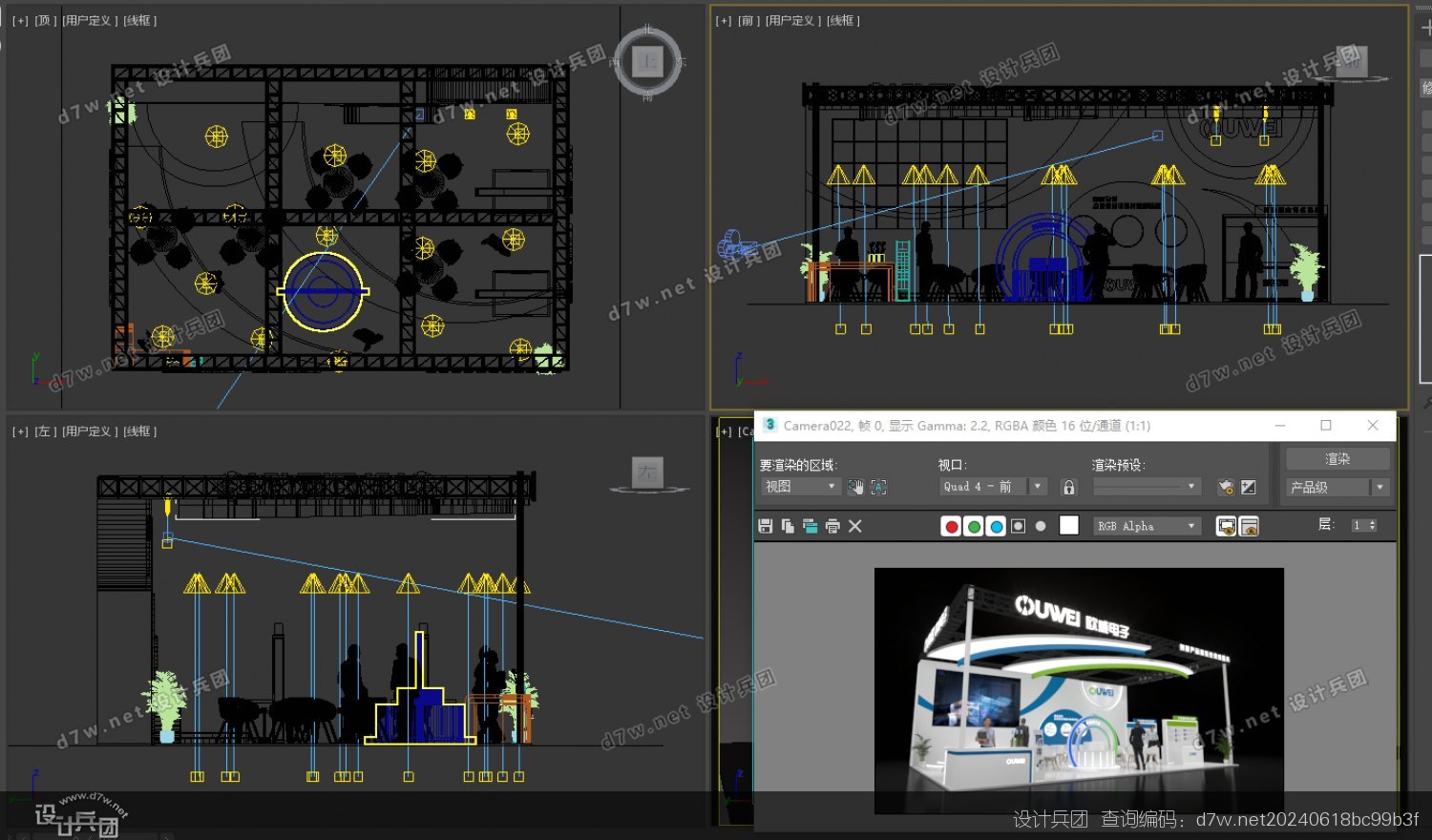Select the blue circular object in top viewport
1432x840 pixels.
tap(323, 292)
